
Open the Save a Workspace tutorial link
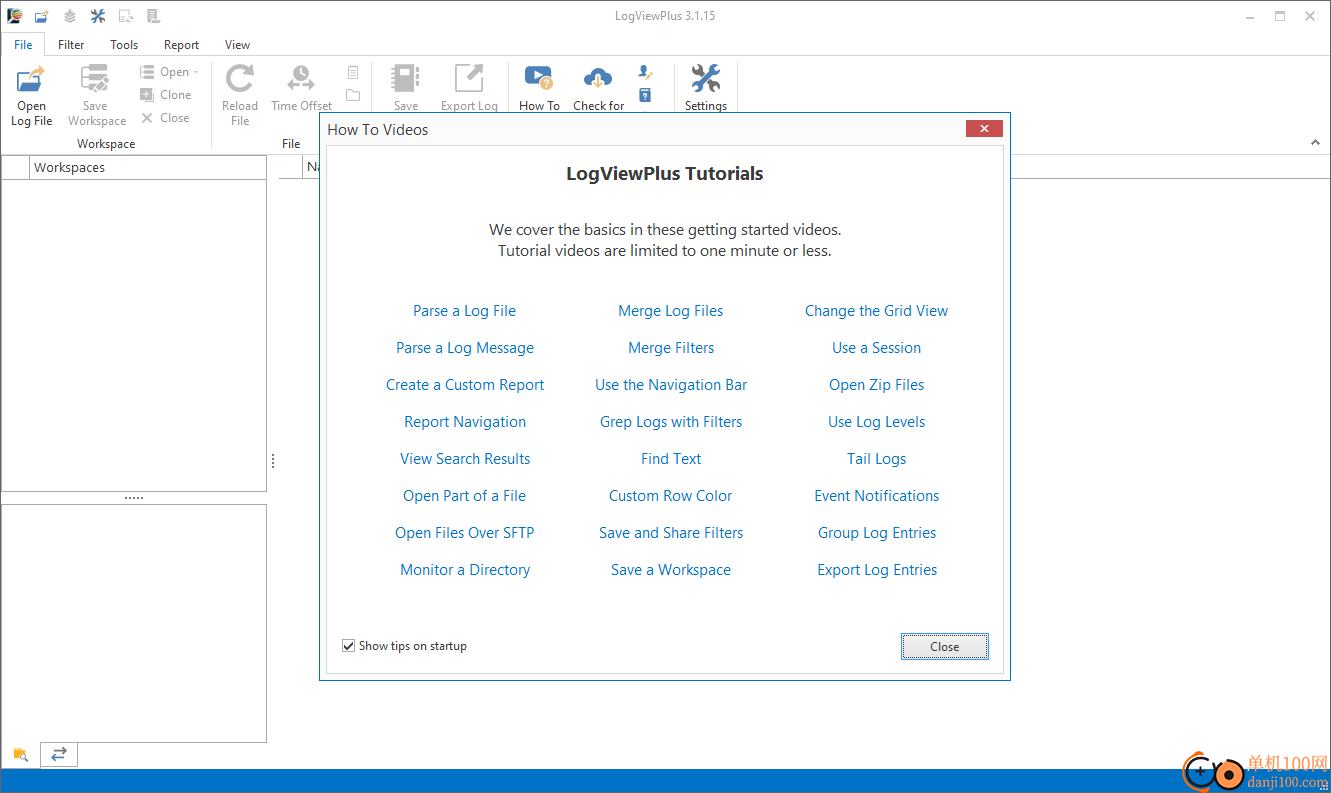[671, 570]
